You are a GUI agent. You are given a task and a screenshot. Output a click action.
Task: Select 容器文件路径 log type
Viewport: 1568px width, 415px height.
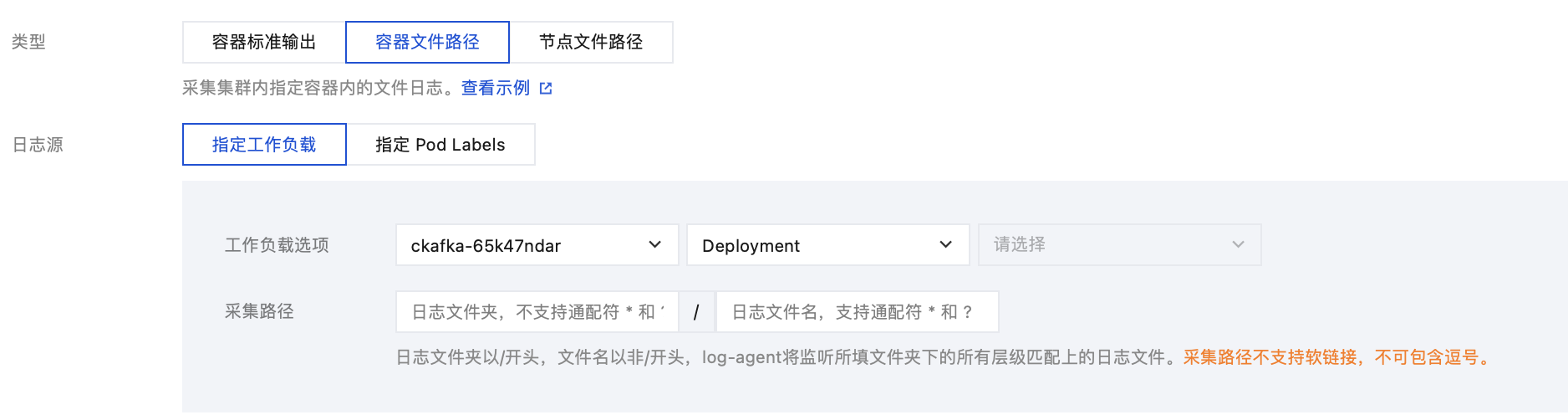(x=427, y=42)
